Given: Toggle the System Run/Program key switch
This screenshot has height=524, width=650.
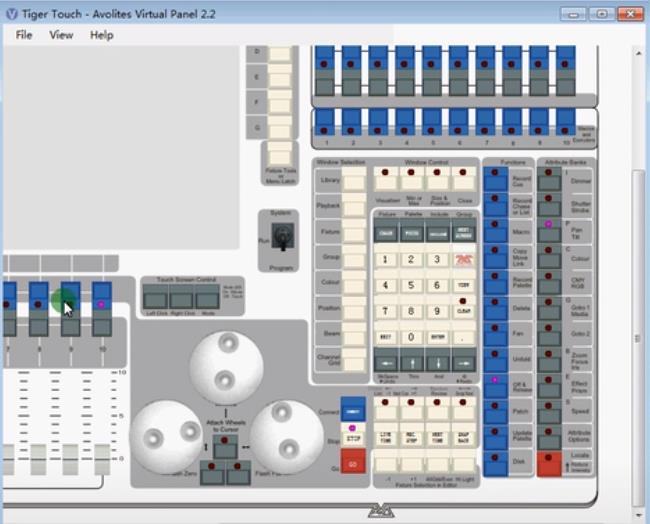Looking at the screenshot, I should pos(283,237).
